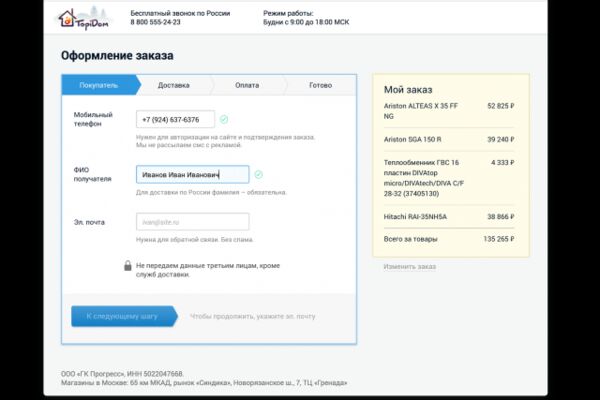600x400 pixels.
Task: Click the Мой заказ heading
Action: 408,90
